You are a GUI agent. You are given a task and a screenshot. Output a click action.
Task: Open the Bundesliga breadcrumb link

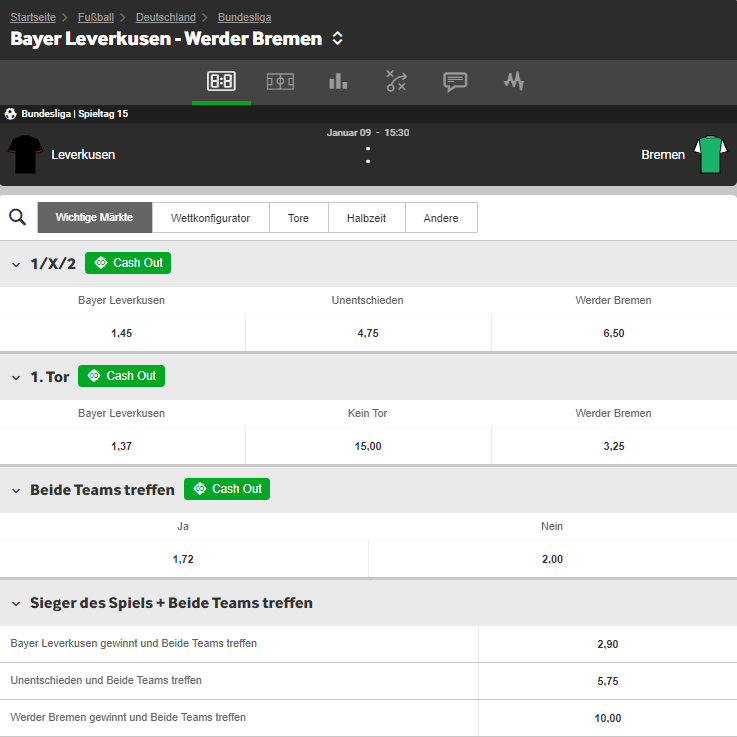(244, 17)
